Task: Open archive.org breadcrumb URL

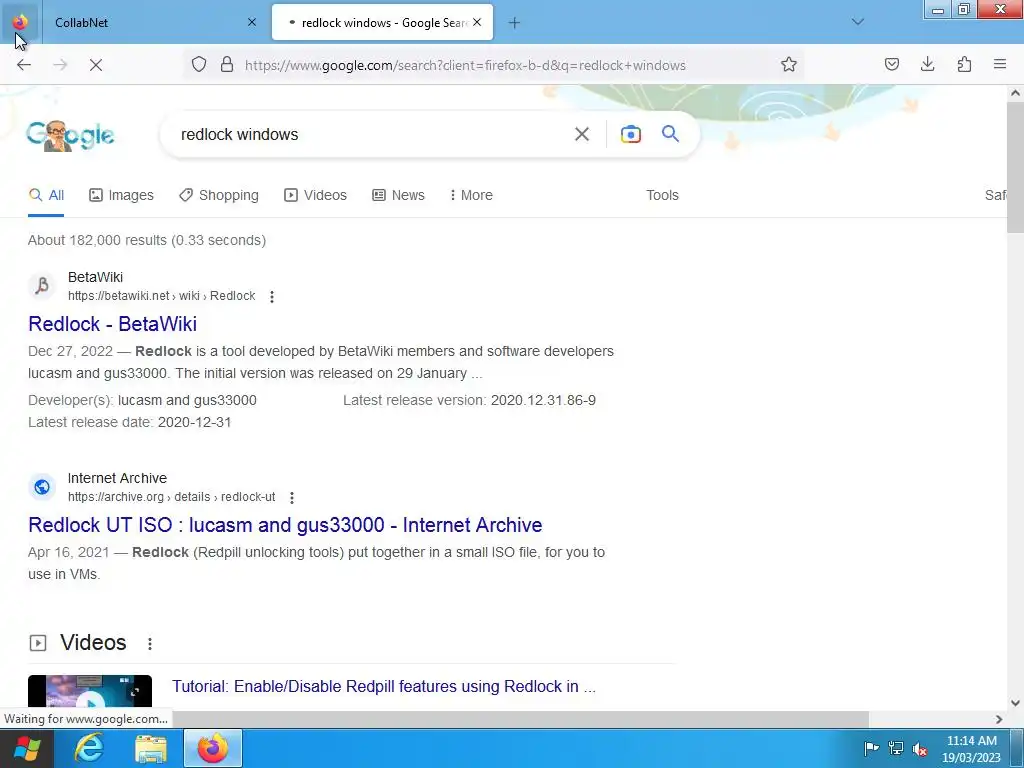Action: [172, 497]
